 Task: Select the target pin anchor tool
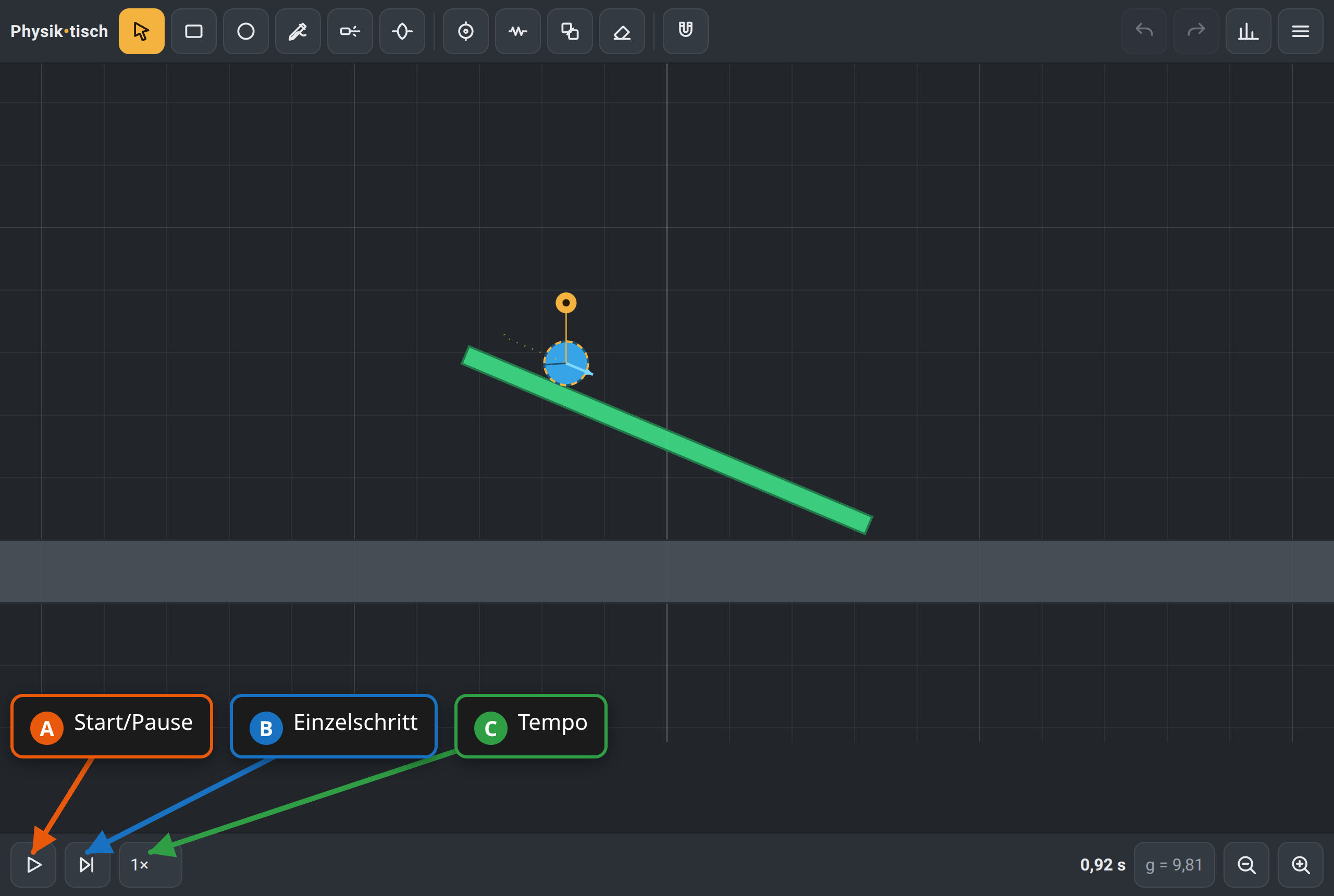(465, 31)
